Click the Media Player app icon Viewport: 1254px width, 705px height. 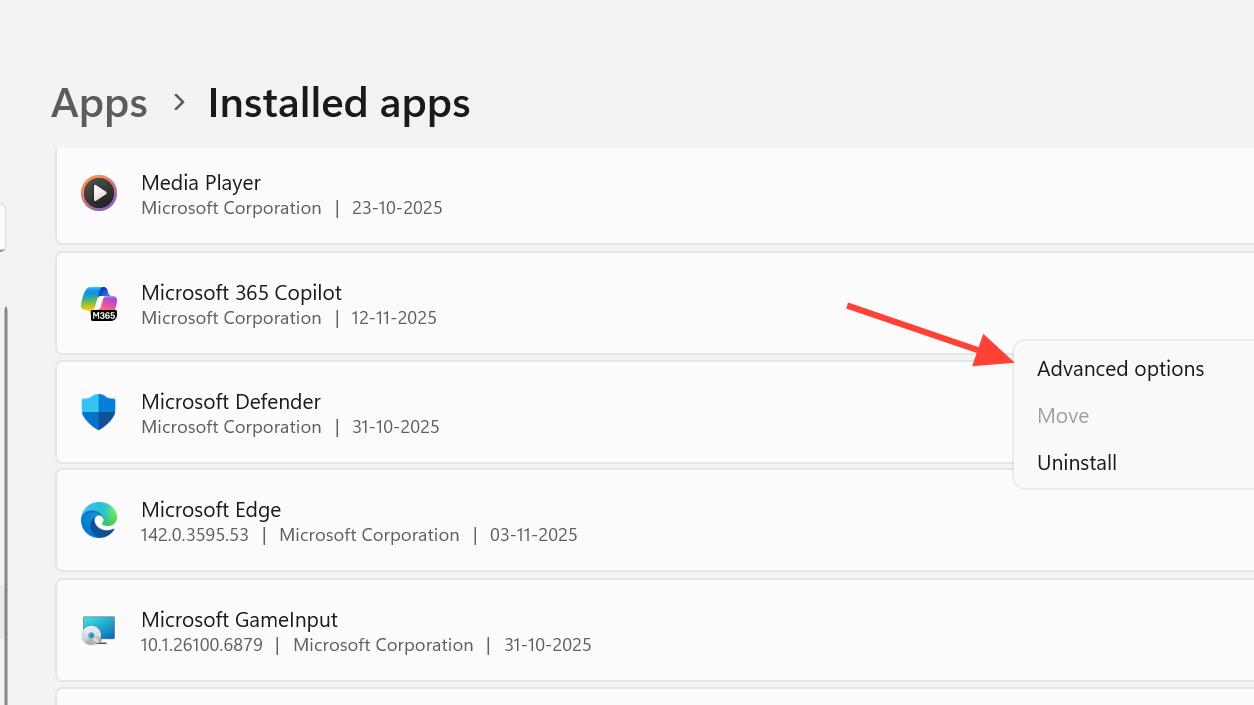tap(99, 193)
